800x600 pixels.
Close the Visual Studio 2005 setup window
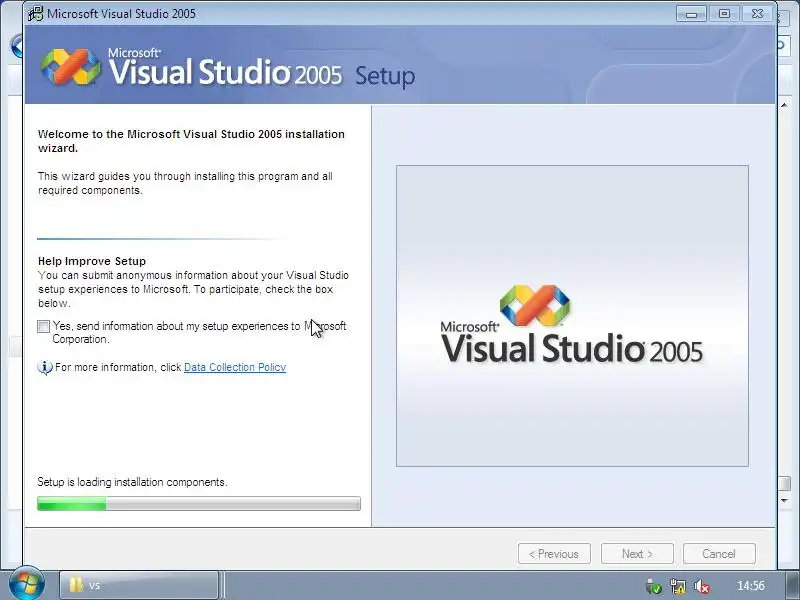point(758,14)
